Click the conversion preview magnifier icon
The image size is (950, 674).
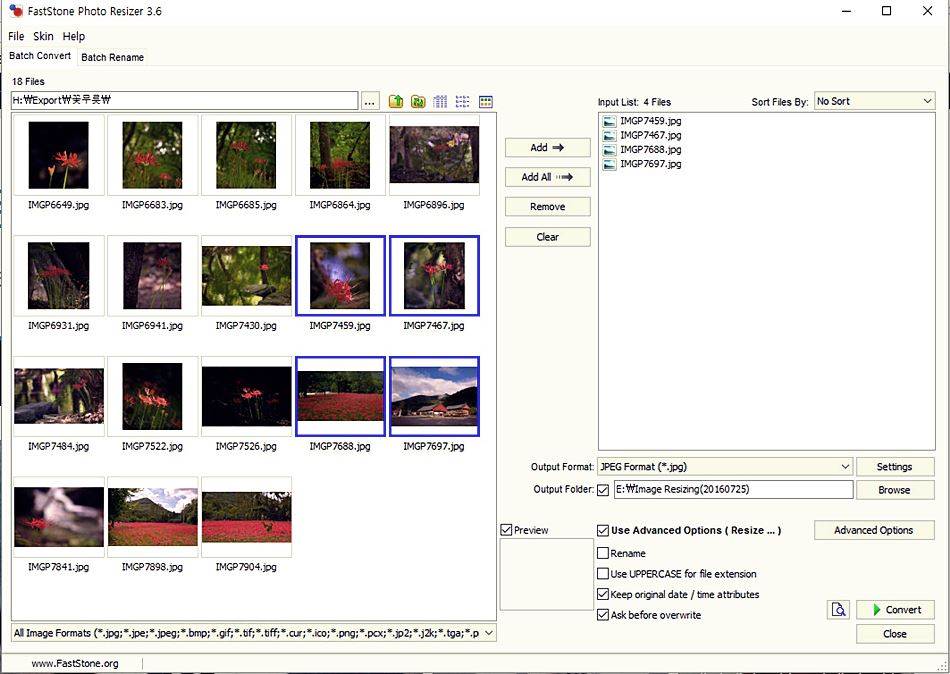point(838,610)
